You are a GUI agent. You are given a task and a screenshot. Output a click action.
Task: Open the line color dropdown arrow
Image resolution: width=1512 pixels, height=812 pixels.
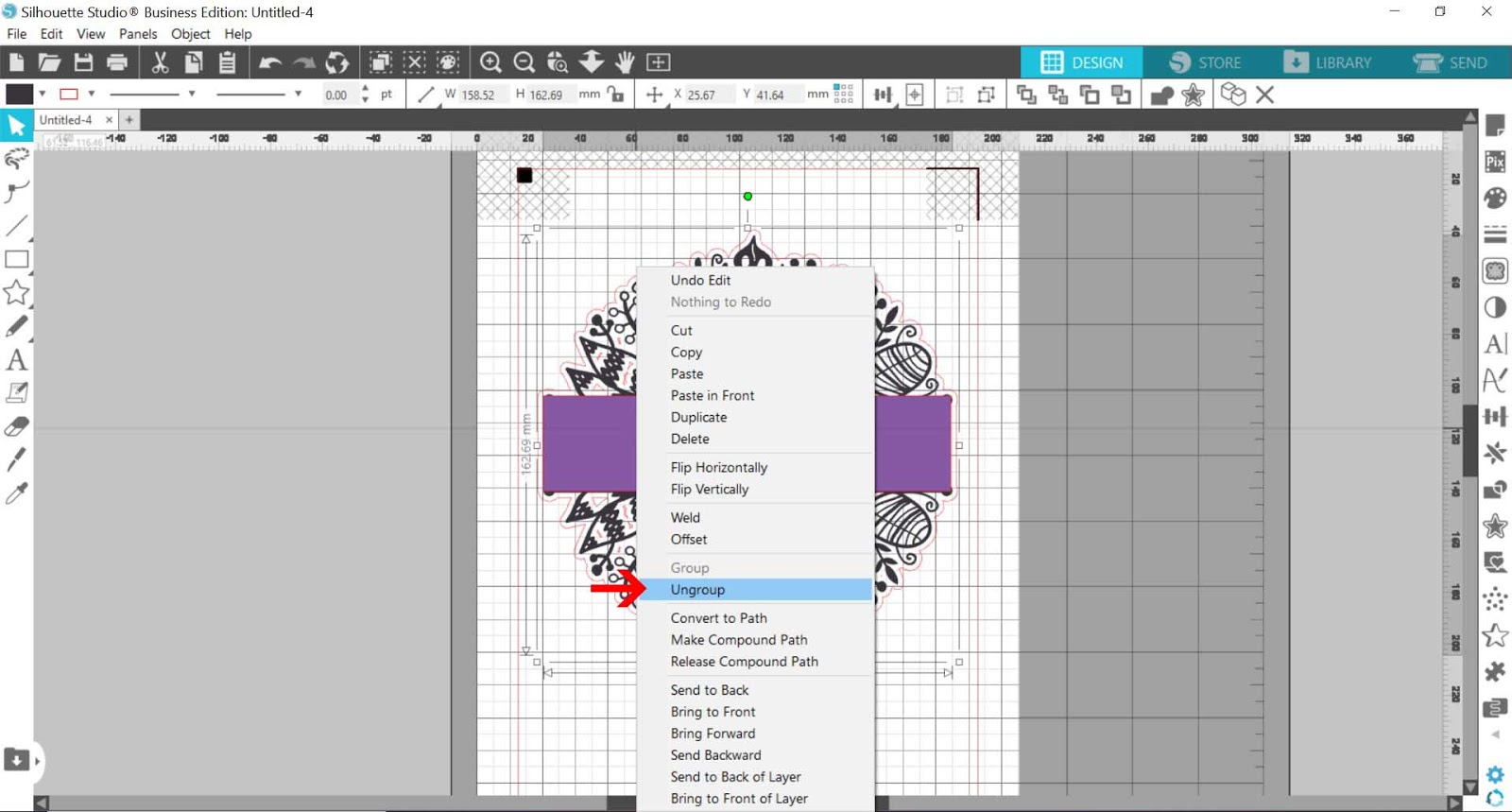coord(91,94)
